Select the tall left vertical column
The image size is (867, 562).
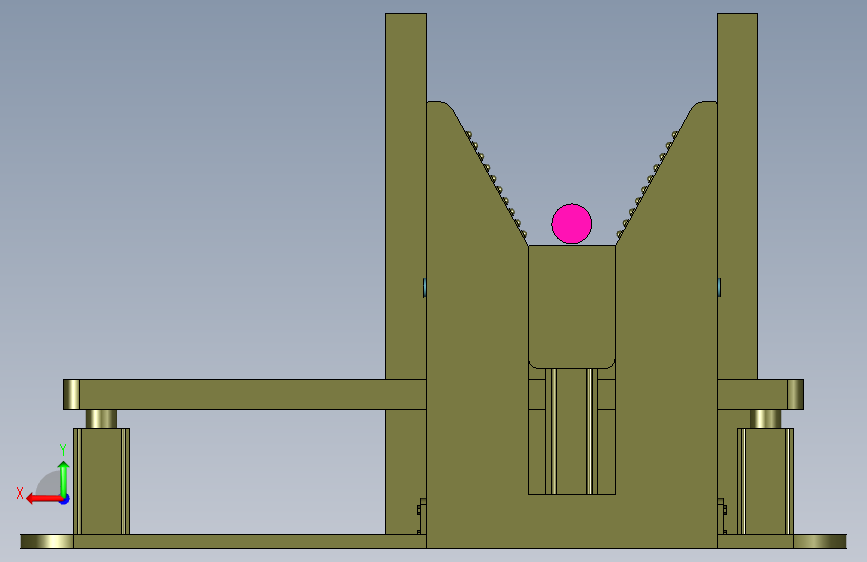406,196
